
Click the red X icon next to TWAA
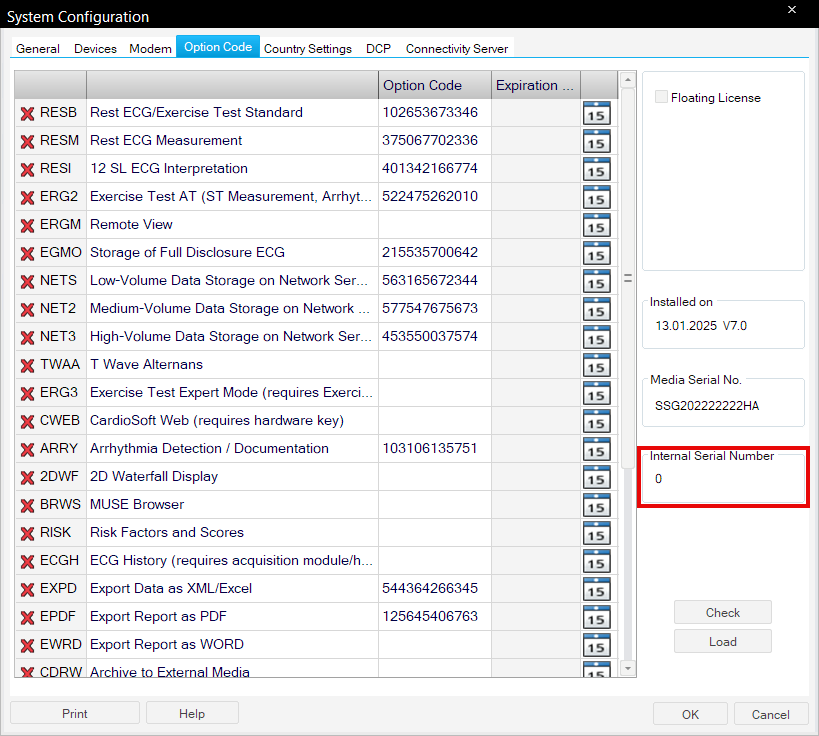(x=27, y=365)
